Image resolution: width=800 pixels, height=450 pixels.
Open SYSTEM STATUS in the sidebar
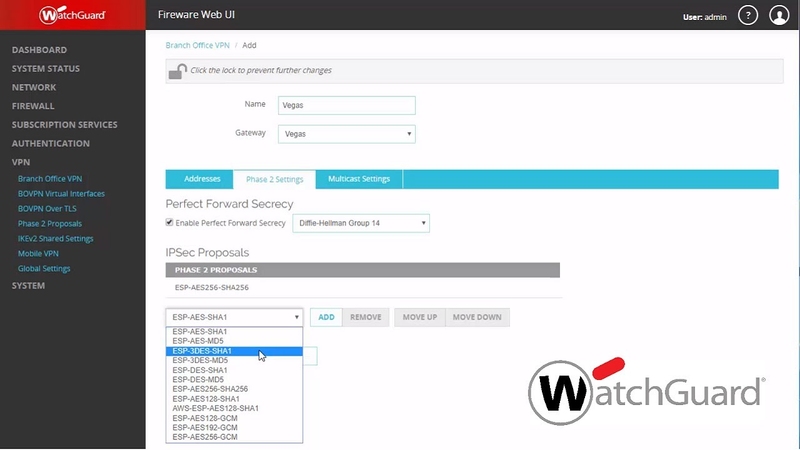46,68
